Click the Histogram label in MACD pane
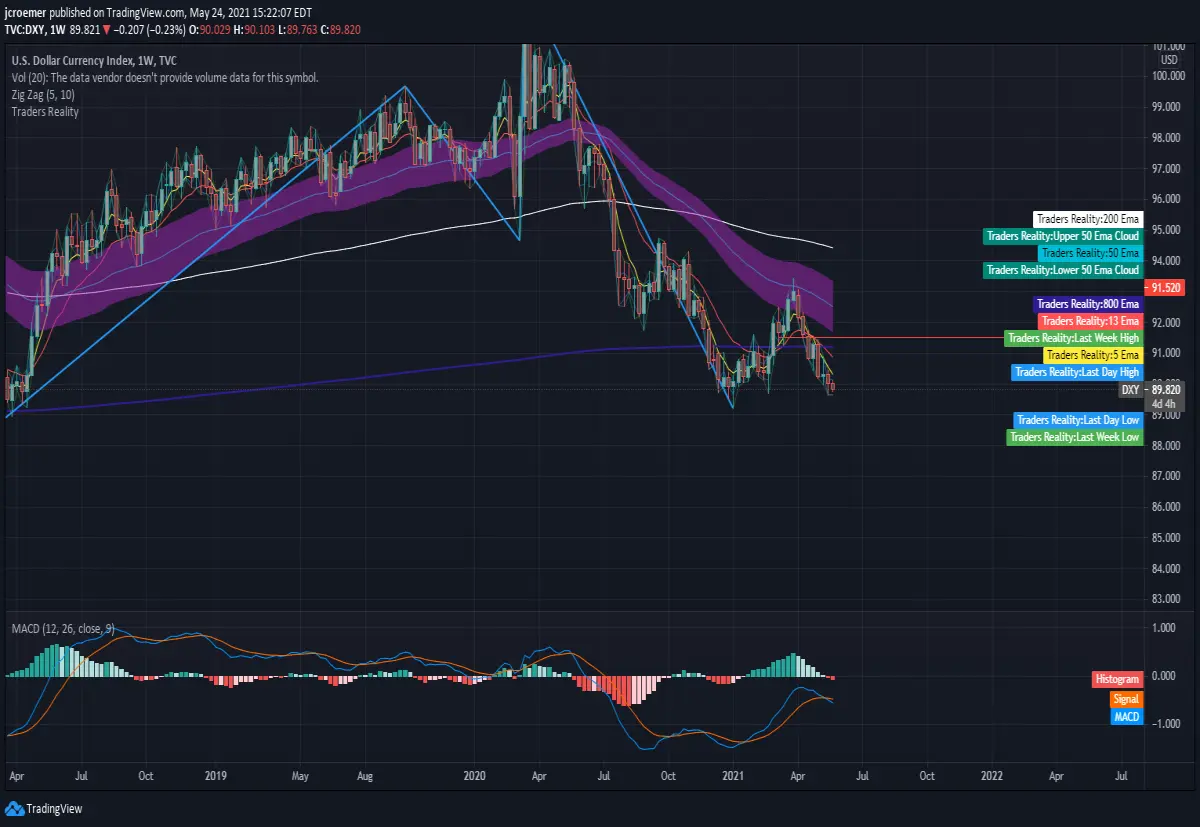The height and width of the screenshot is (827, 1200). 1116,679
